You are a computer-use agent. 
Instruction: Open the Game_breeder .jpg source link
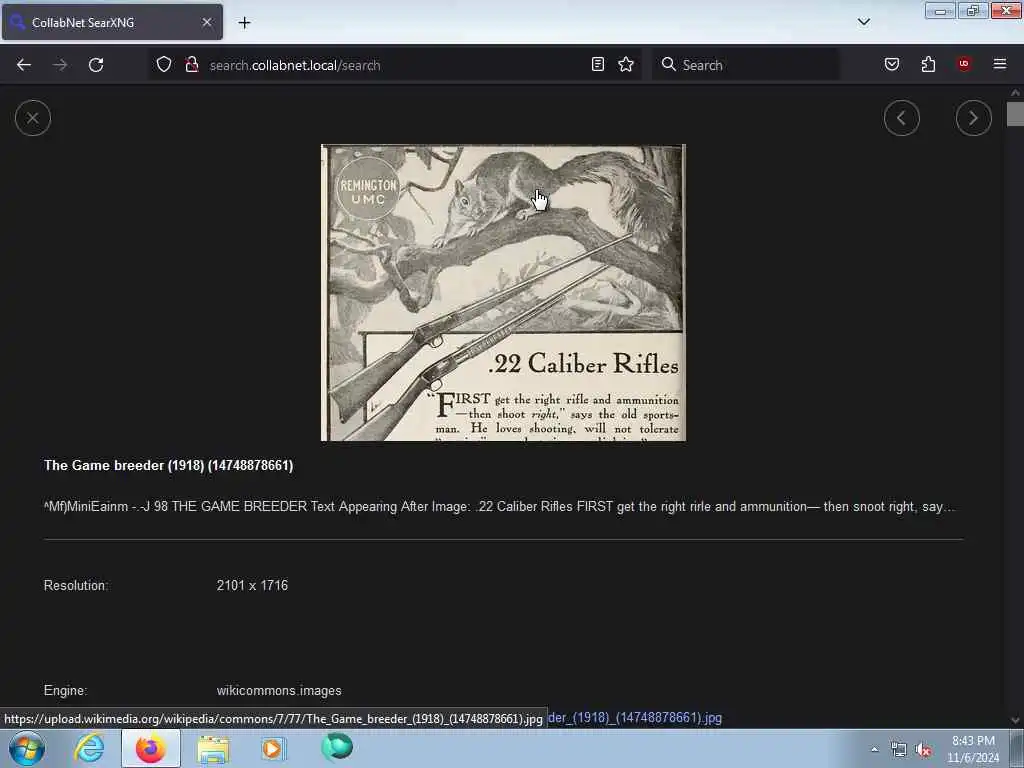[635, 718]
